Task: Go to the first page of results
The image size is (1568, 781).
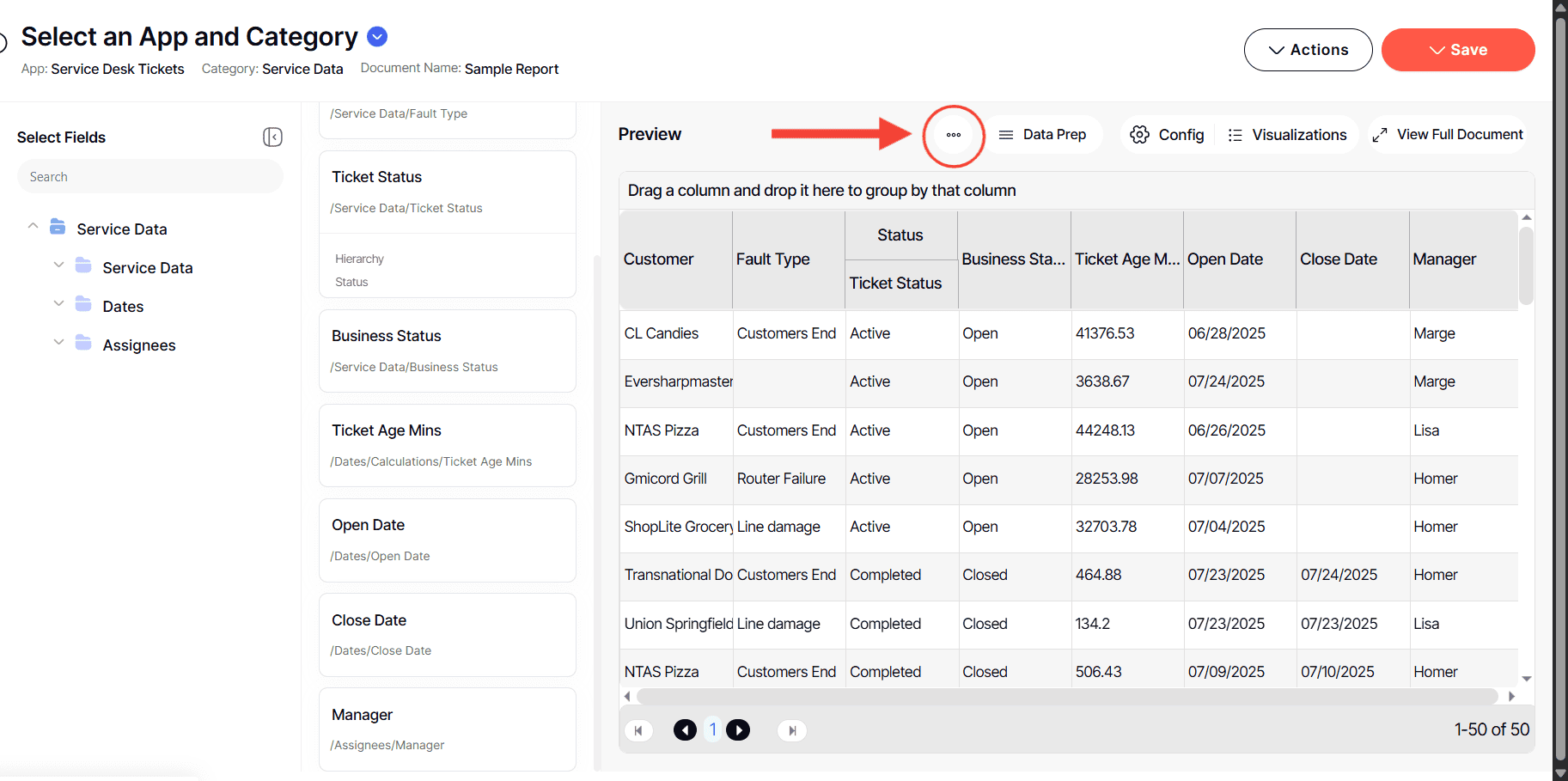Action: [638, 730]
